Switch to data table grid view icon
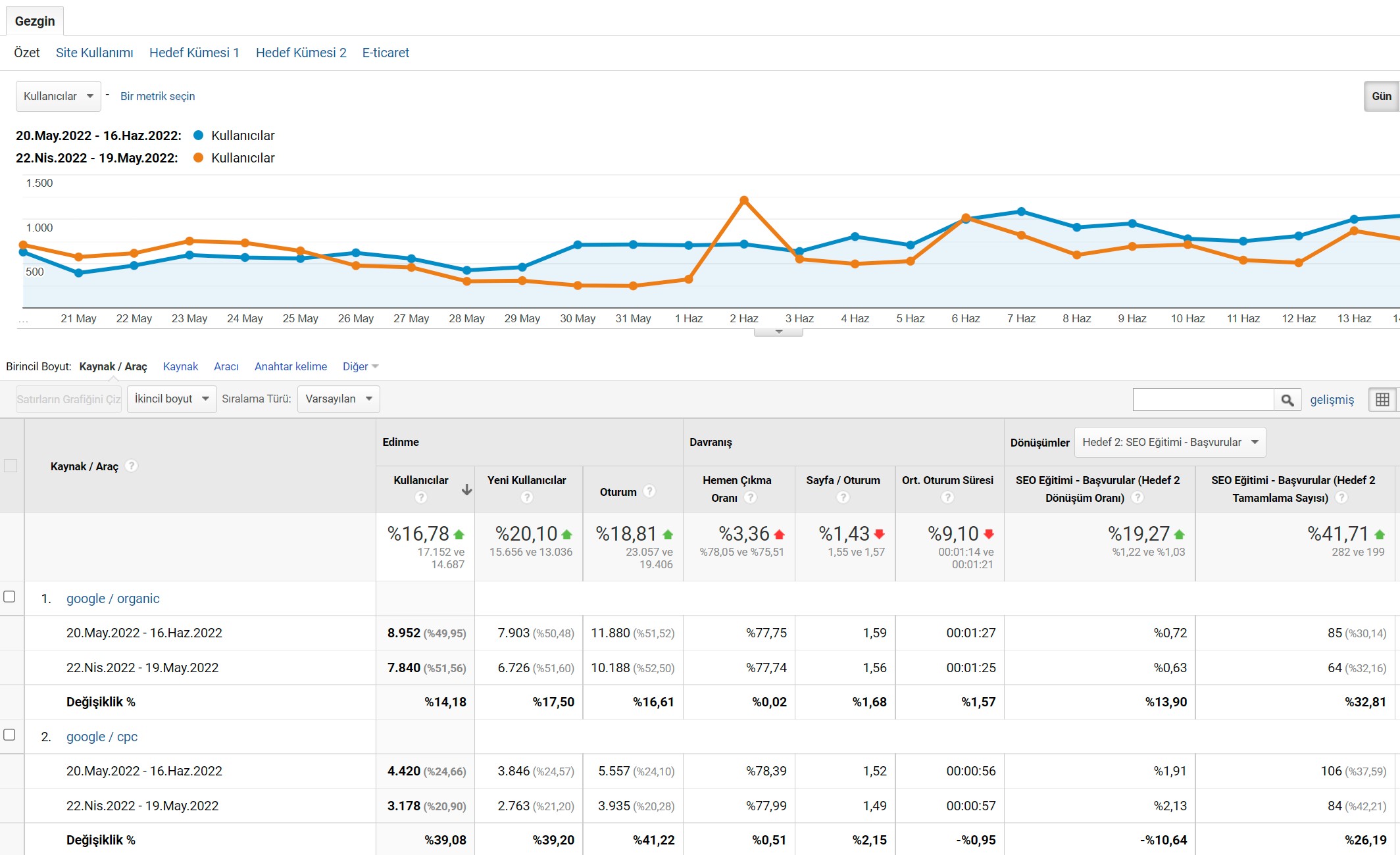1400x855 pixels. (x=1382, y=399)
